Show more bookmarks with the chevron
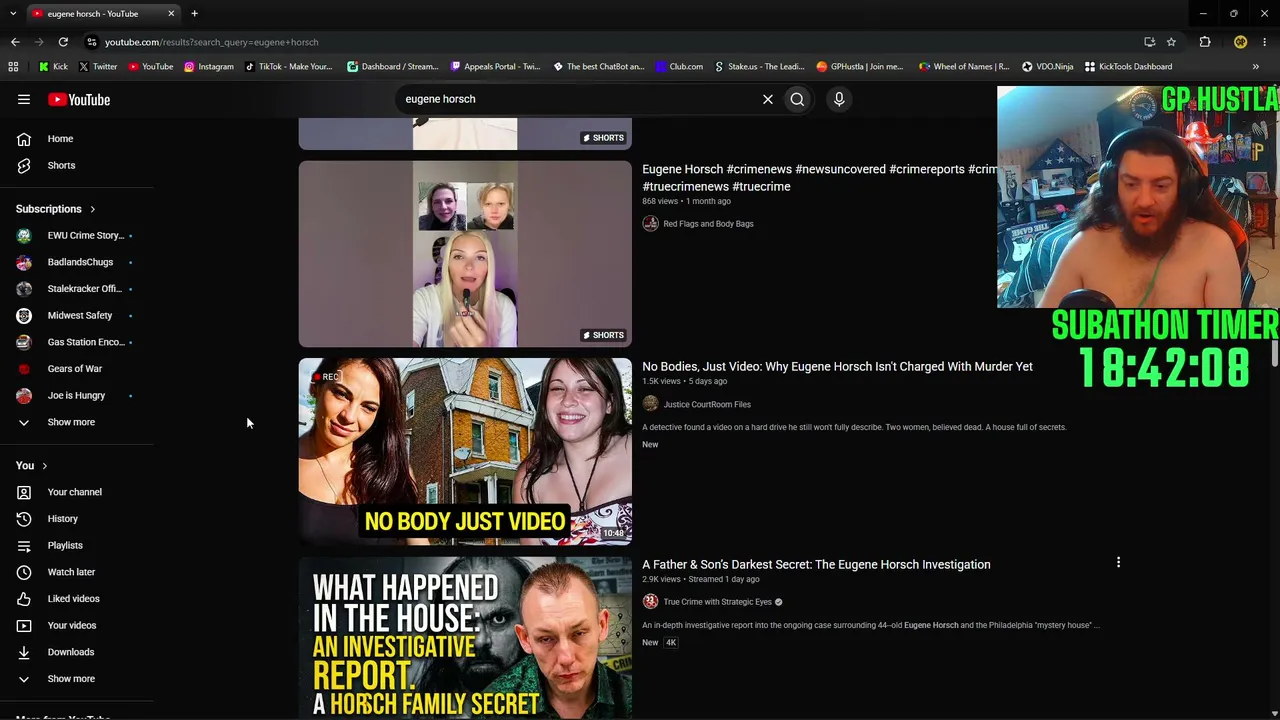Screen dimensions: 1280x720 1256,67
